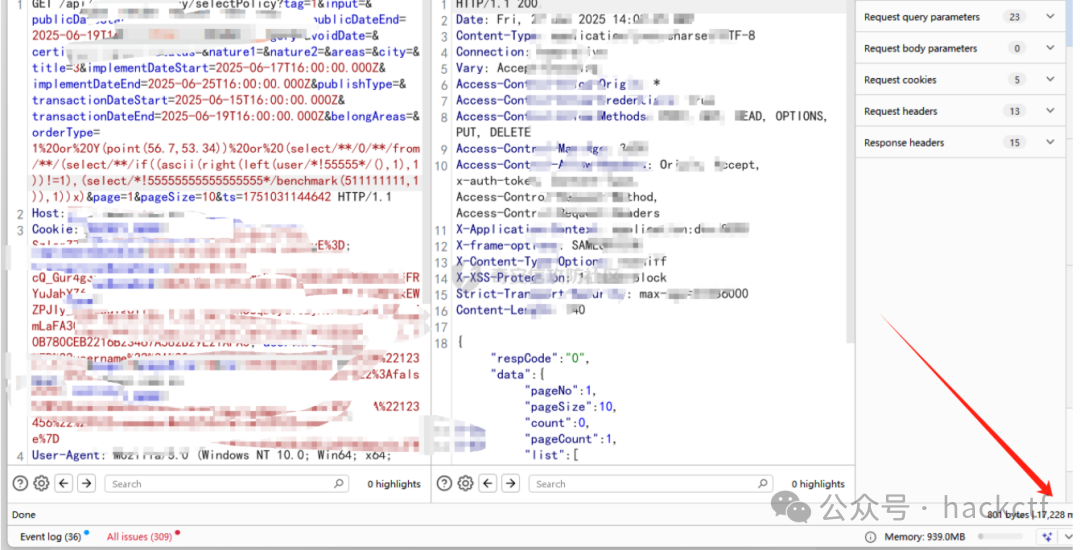Viewport: 1080px width, 550px height.
Task: Click the "Host:" header line in request
Action: tap(48, 213)
